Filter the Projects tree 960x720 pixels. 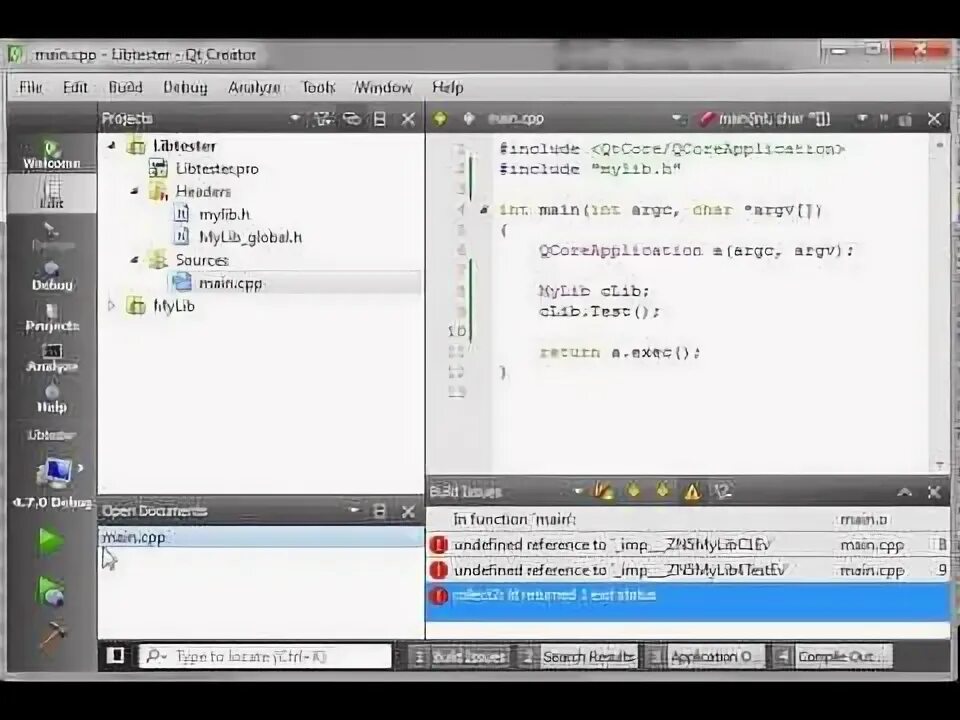[324, 119]
